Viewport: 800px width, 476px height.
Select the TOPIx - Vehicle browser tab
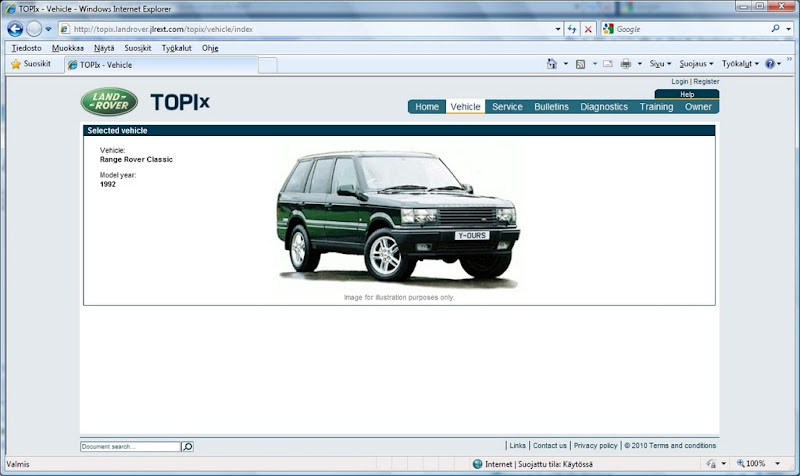click(161, 65)
